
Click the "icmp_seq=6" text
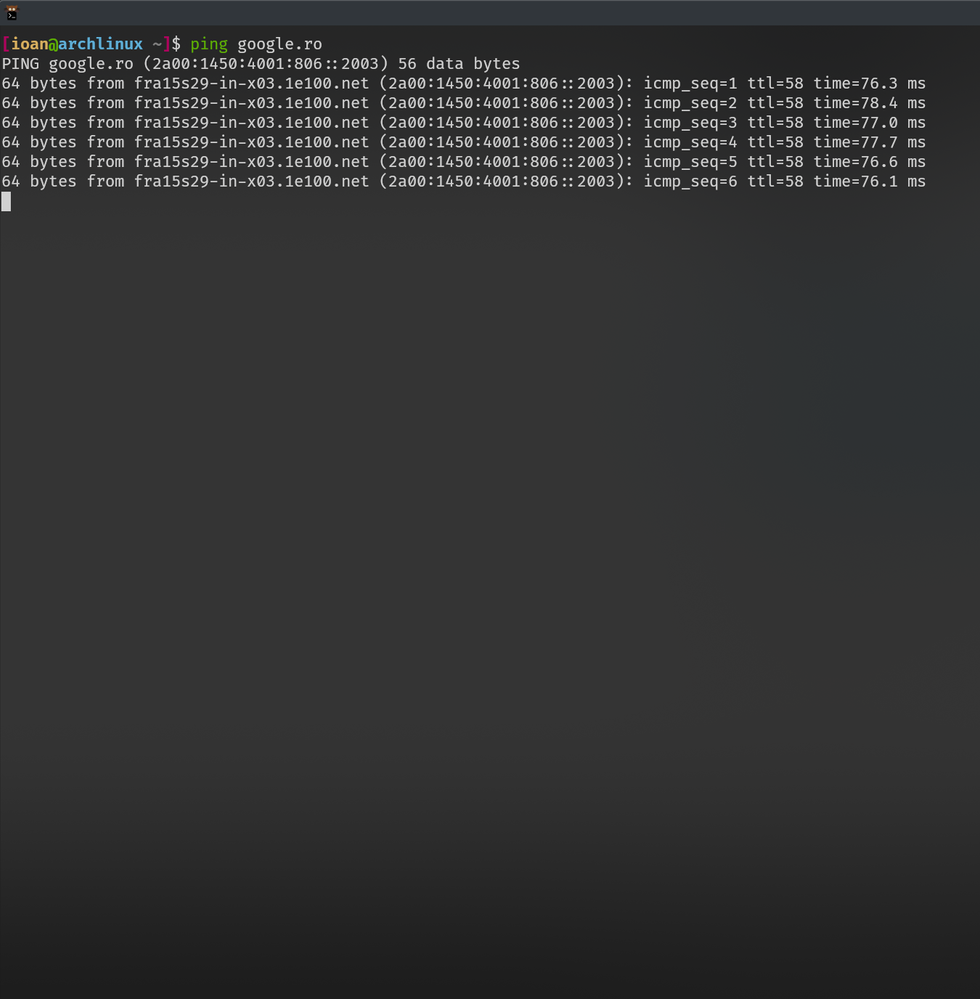690,181
